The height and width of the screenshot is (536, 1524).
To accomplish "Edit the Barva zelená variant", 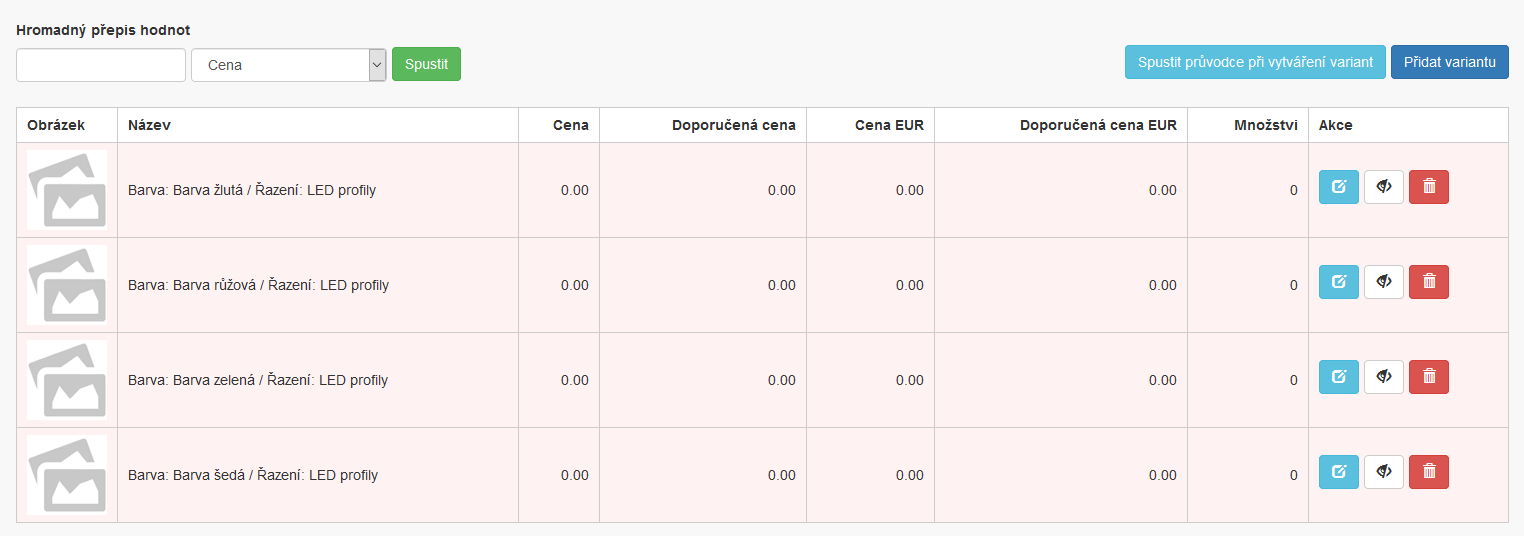I will pyautogui.click(x=1338, y=377).
